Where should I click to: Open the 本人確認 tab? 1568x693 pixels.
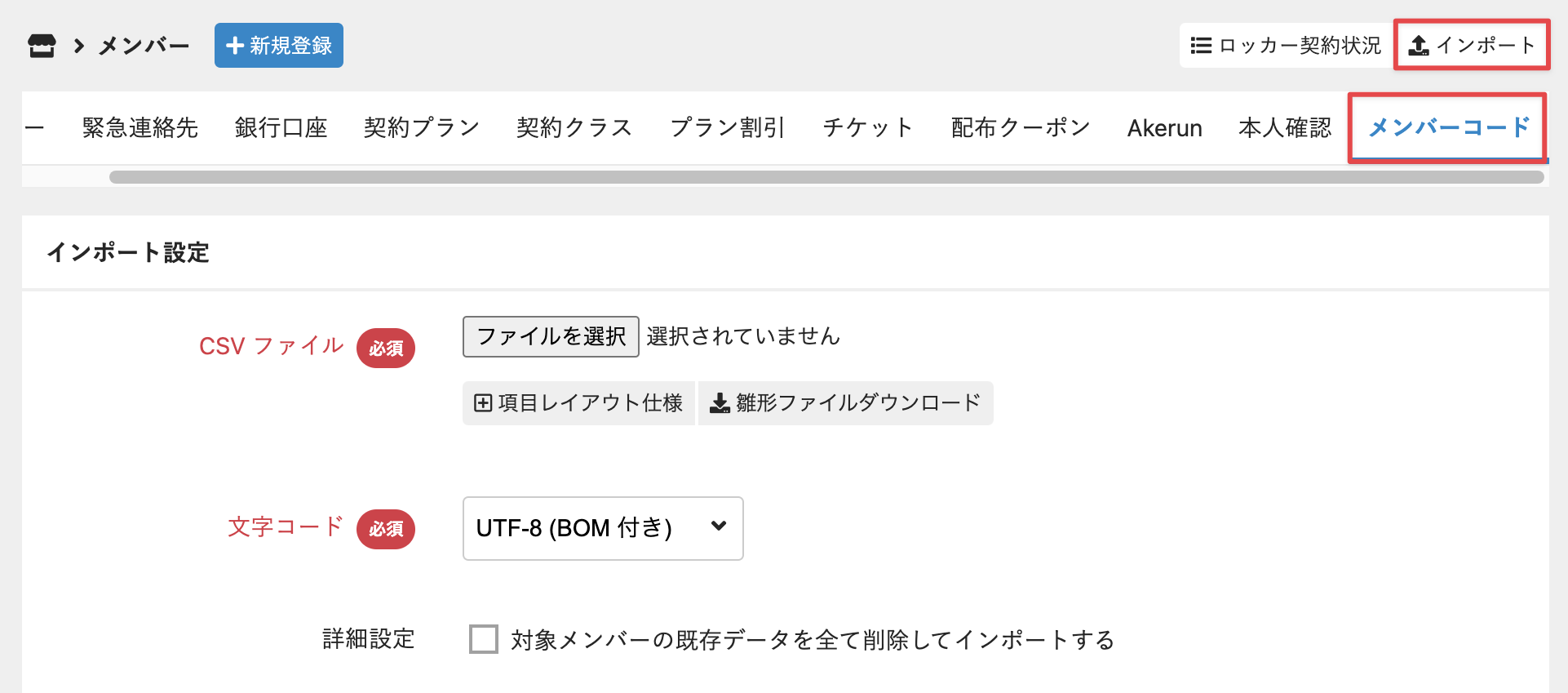[1284, 128]
